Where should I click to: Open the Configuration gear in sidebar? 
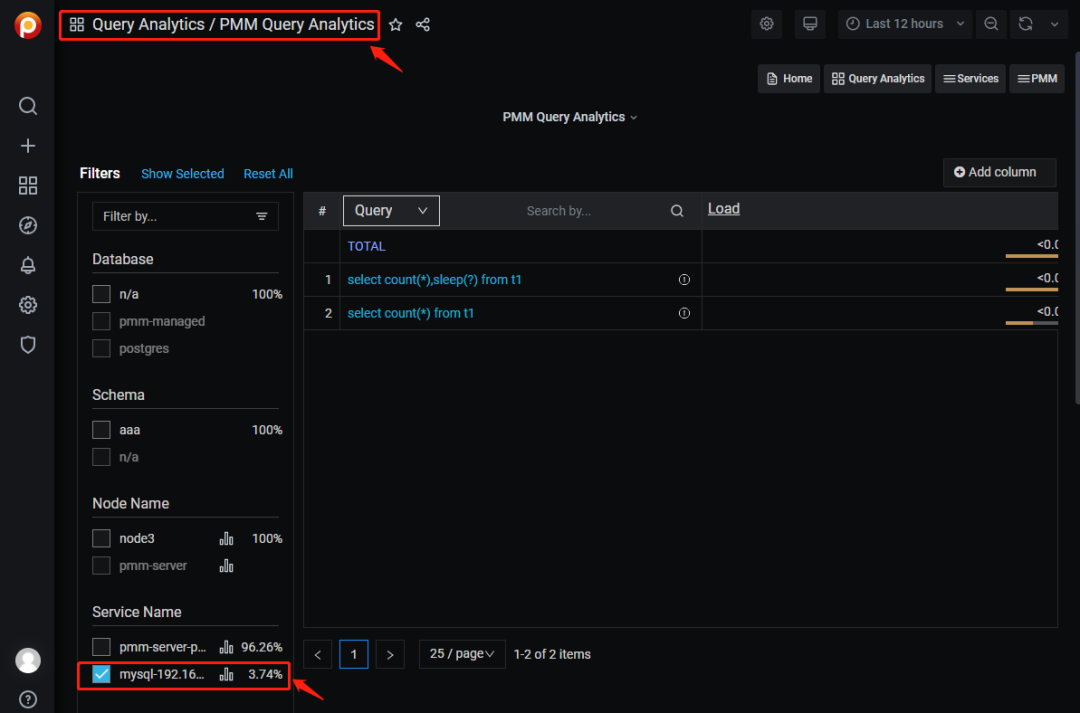click(x=28, y=304)
